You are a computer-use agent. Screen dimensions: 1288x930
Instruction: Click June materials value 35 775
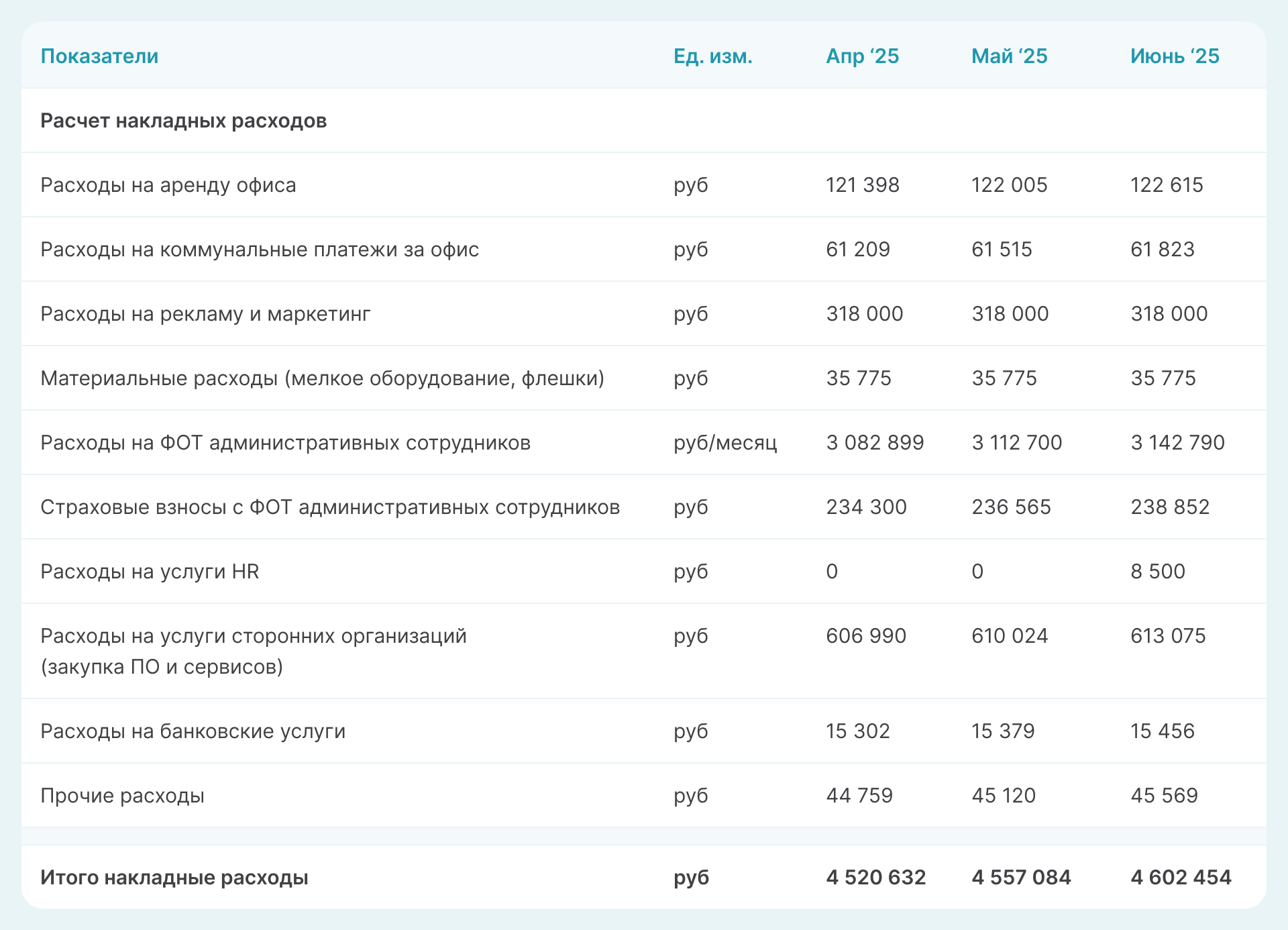coord(1163,378)
